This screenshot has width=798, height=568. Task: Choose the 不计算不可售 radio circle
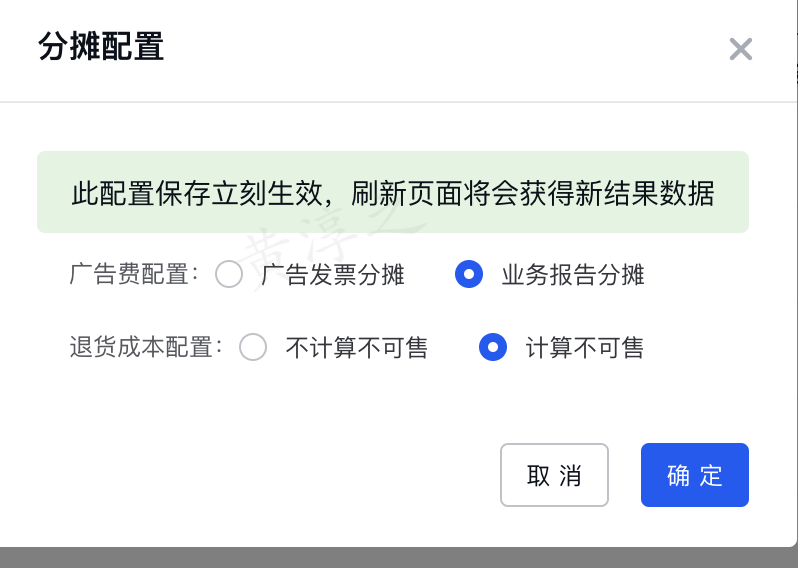pyautogui.click(x=253, y=347)
